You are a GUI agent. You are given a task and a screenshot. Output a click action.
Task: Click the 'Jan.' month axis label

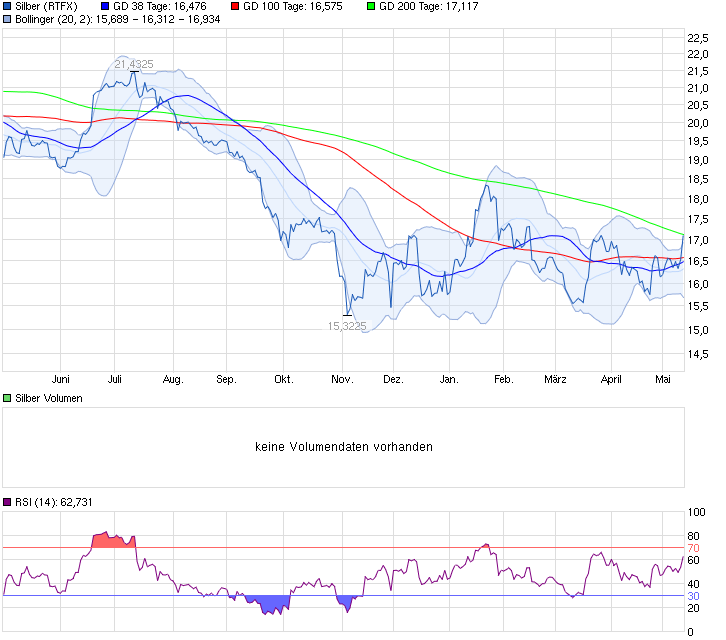(449, 379)
